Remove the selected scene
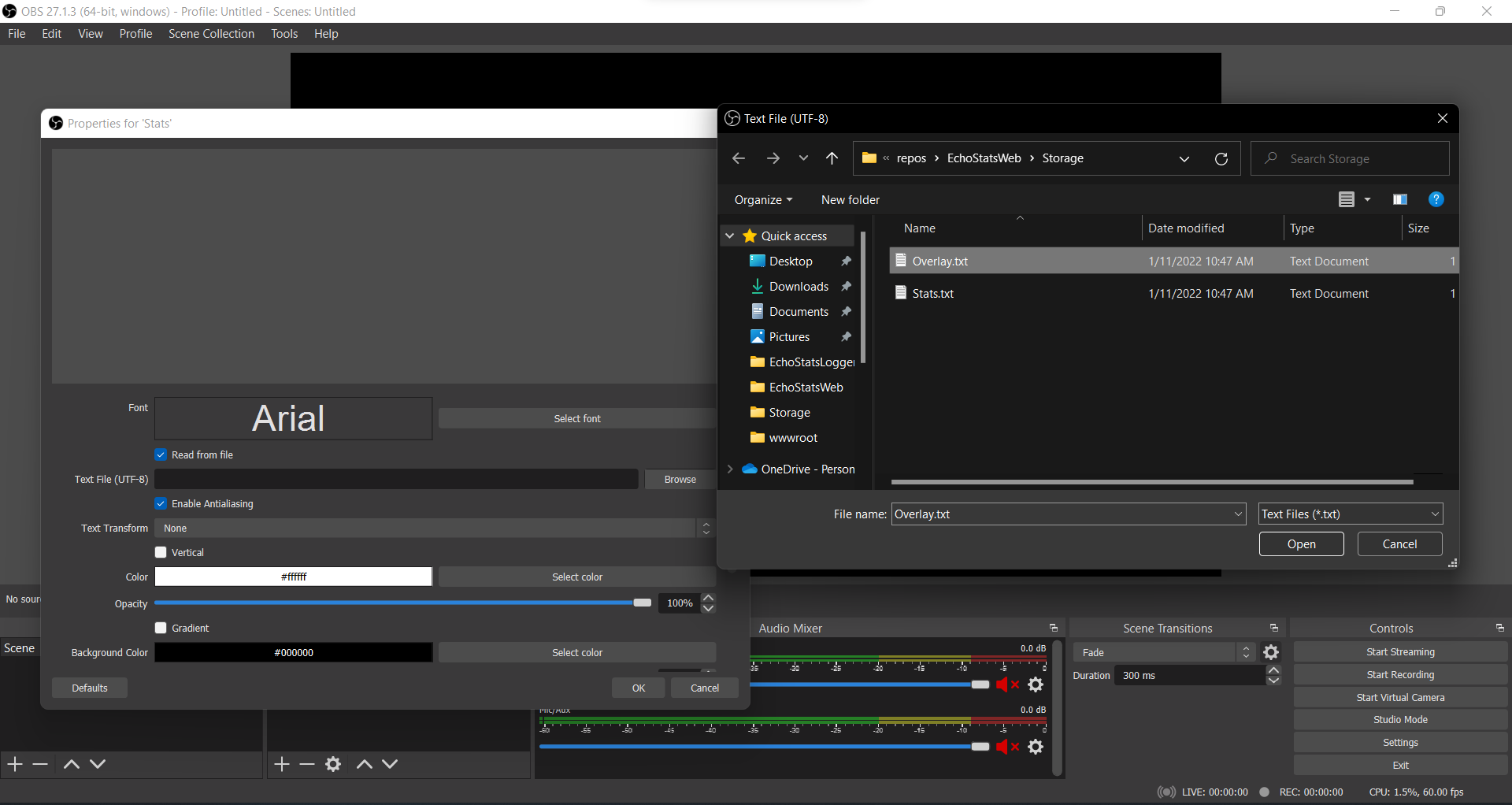The height and width of the screenshot is (805, 1512). coord(40,764)
